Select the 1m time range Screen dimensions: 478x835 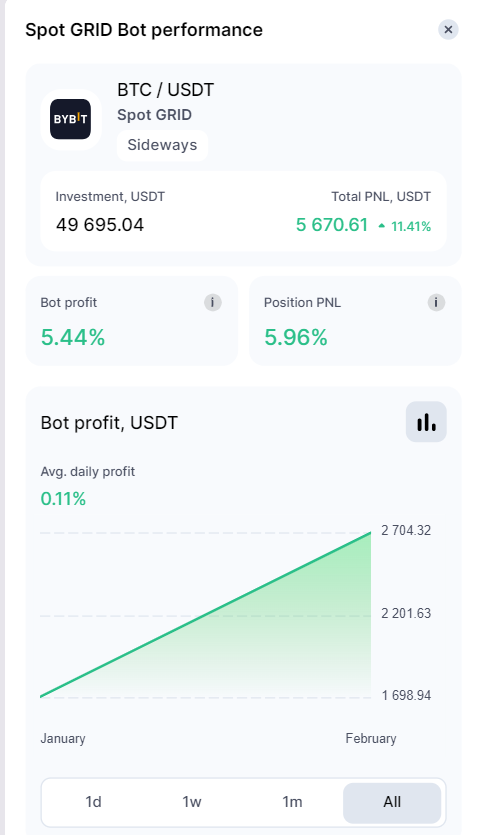292,801
